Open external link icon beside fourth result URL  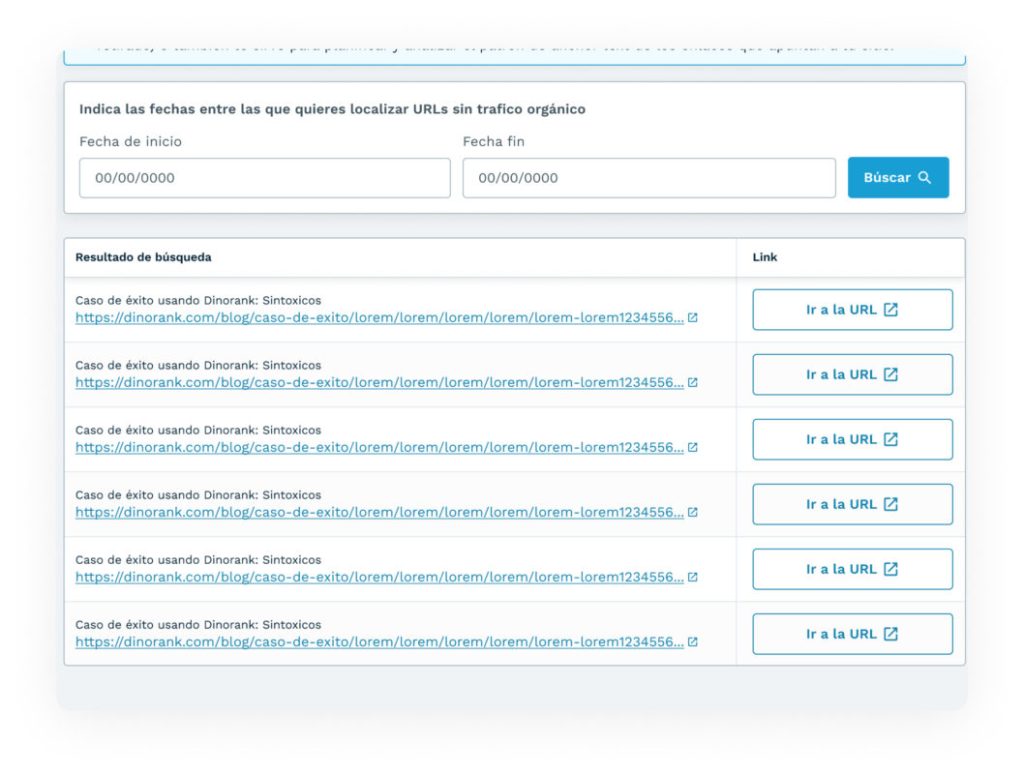693,513
